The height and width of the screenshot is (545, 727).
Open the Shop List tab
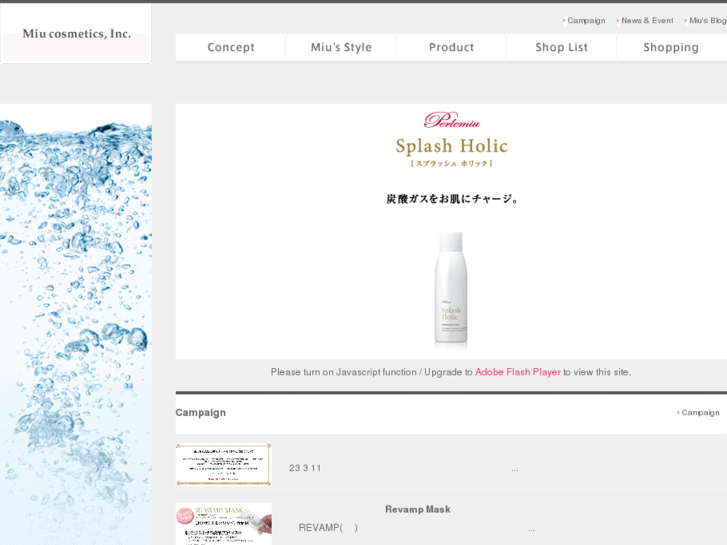pos(561,47)
